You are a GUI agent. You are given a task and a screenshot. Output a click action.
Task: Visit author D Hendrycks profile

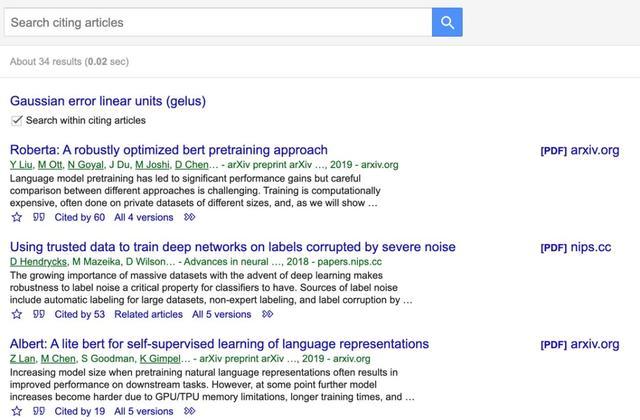click(38, 262)
